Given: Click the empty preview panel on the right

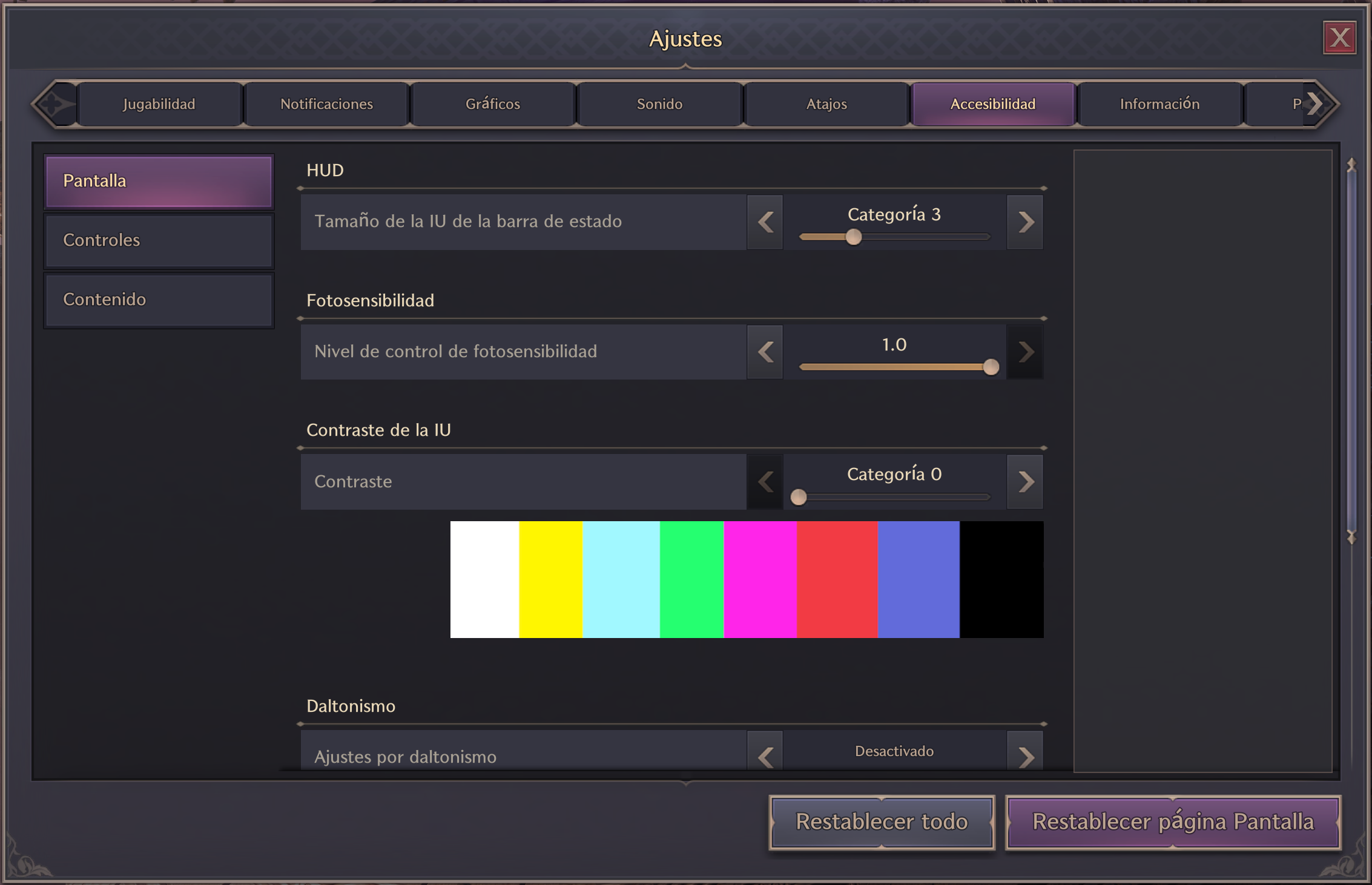Looking at the screenshot, I should point(1203,461).
